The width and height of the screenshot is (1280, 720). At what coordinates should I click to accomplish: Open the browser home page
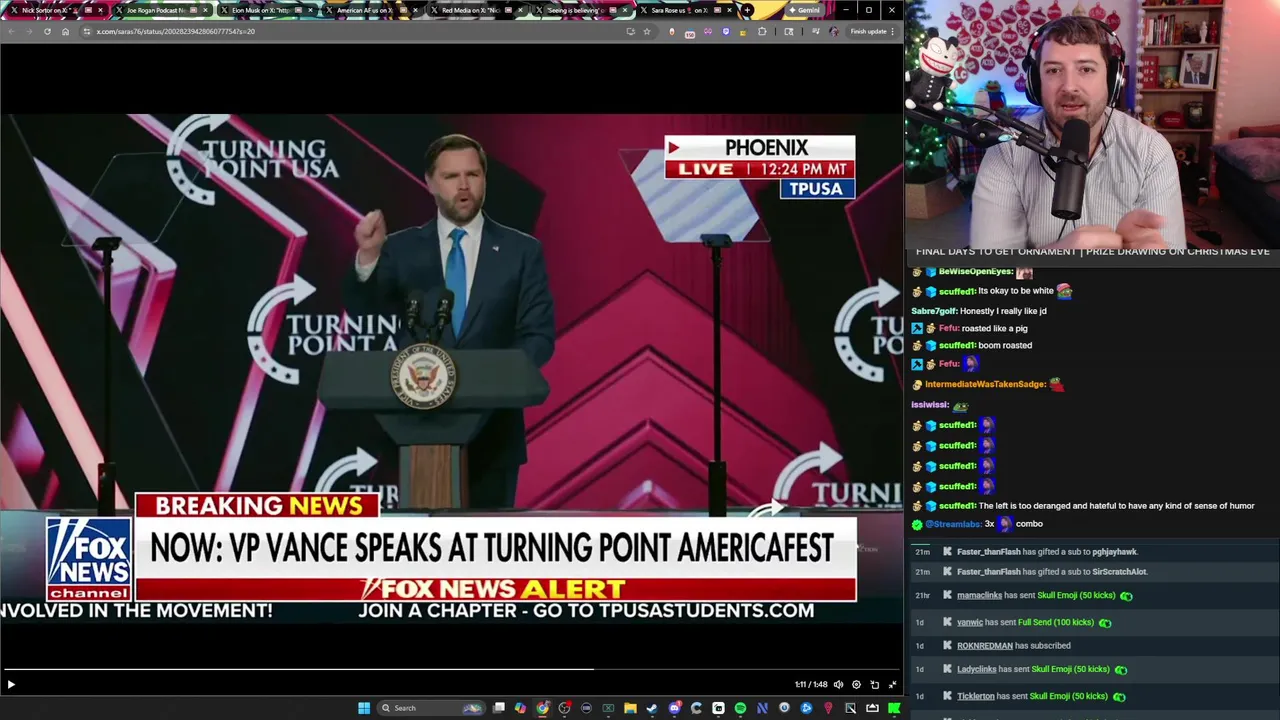[65, 31]
